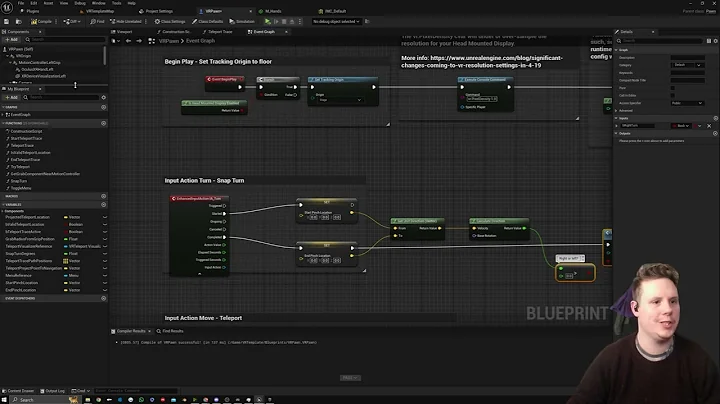
Task: Switch to the Project Settings tab
Action: (x=156, y=11)
